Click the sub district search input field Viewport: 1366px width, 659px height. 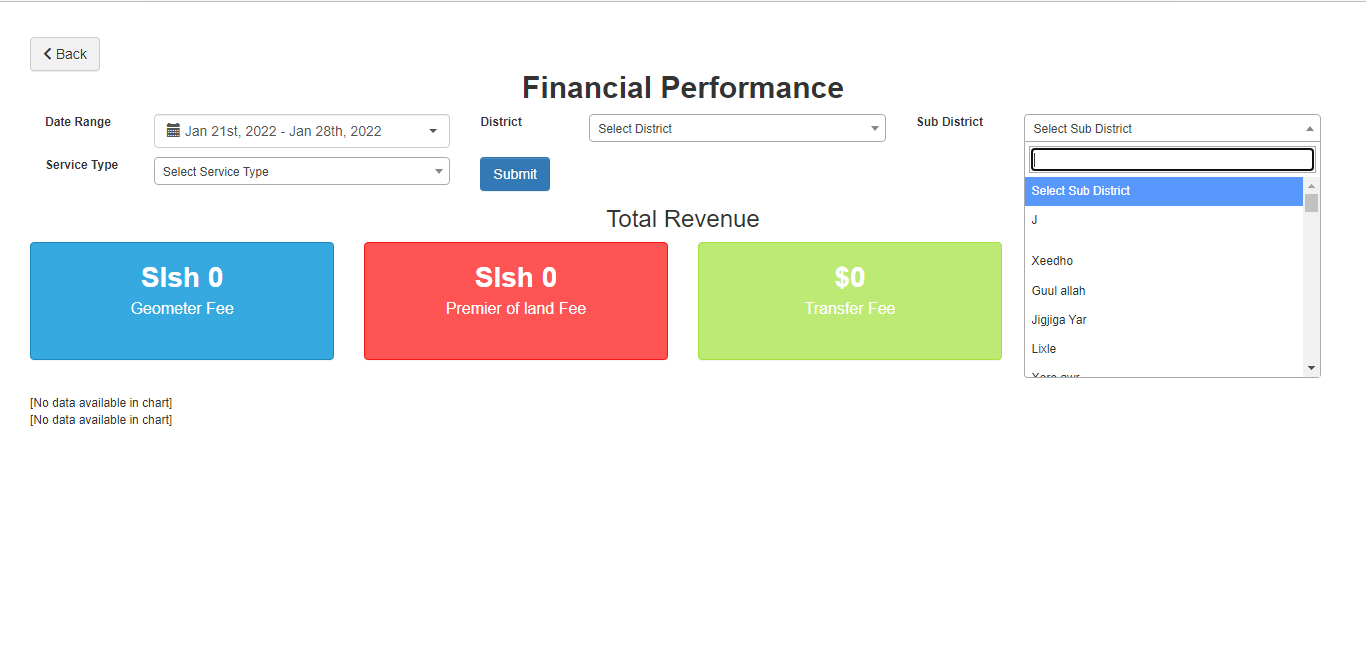coord(1172,160)
